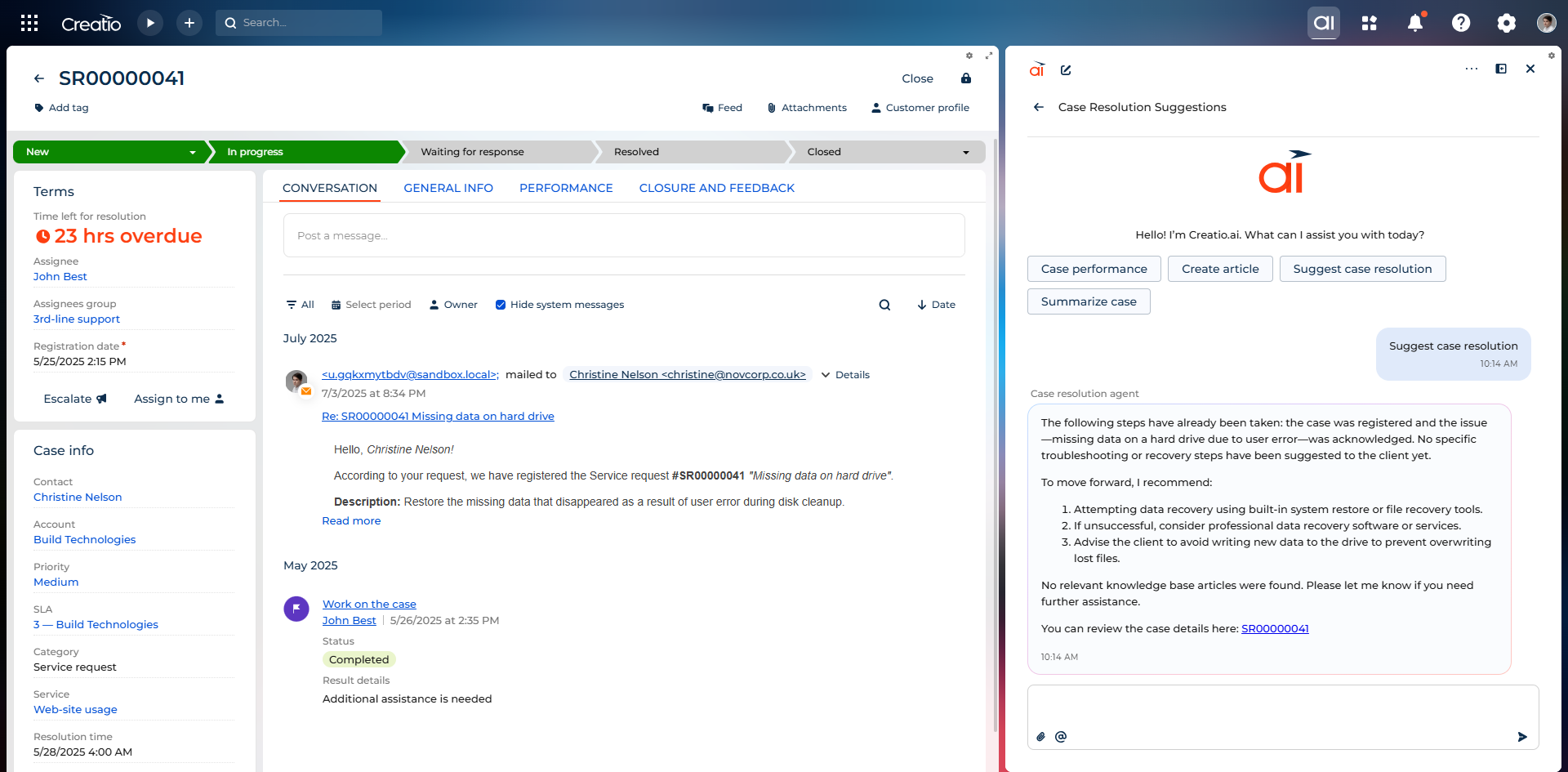Go back using arrow beside SR00000041
The width and height of the screenshot is (1568, 772).
pyautogui.click(x=39, y=78)
